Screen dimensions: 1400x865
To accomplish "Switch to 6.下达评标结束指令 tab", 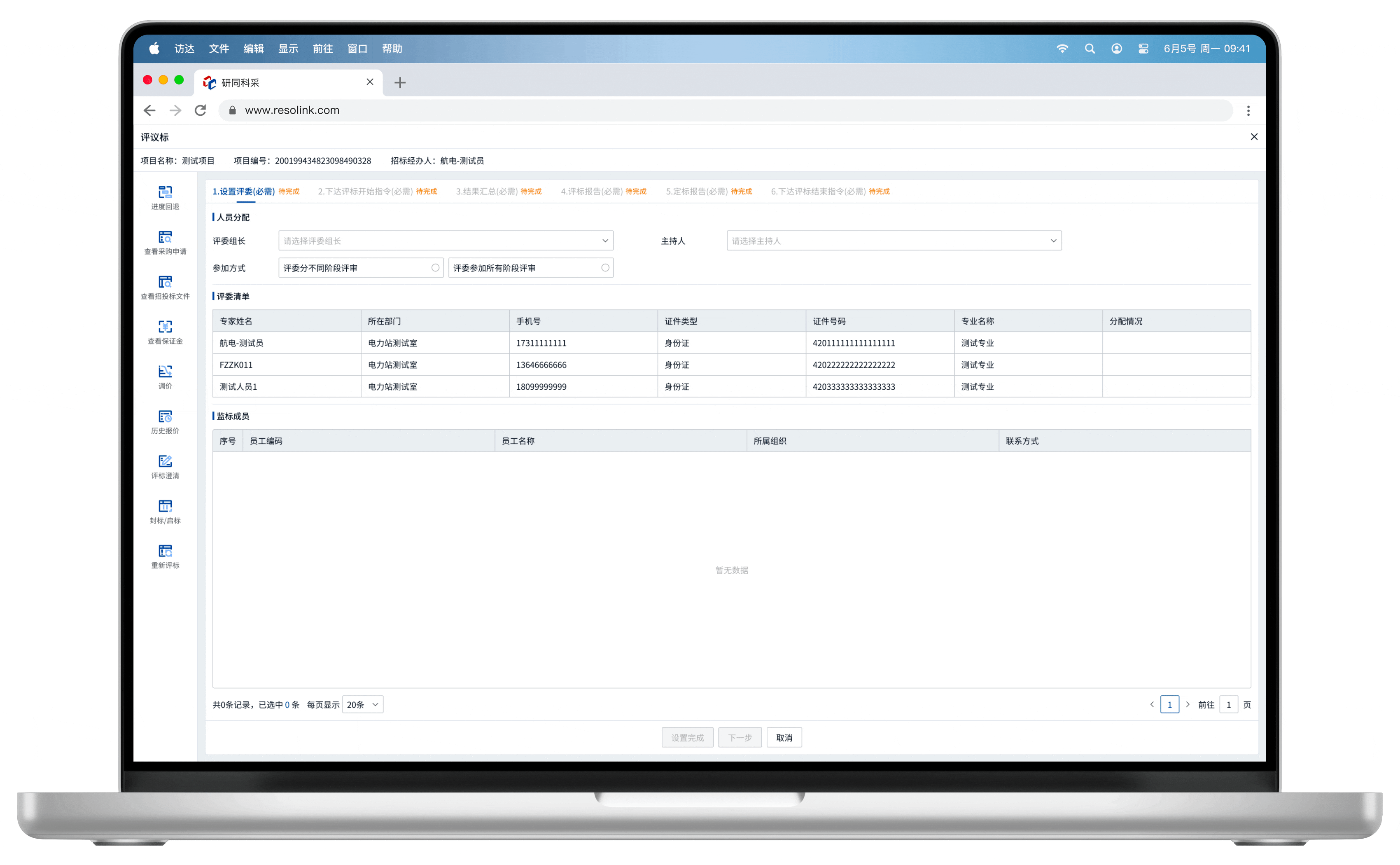I will coord(830,191).
